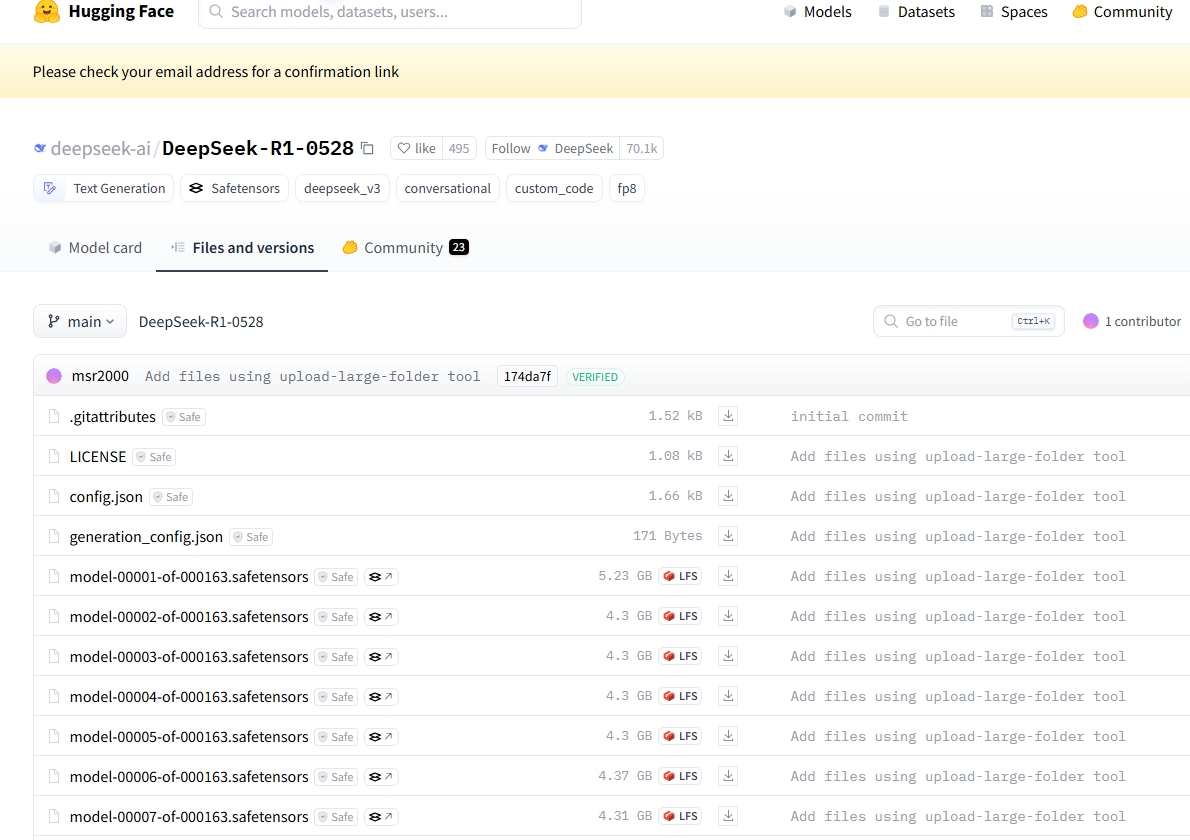Image resolution: width=1190 pixels, height=840 pixels.
Task: Download config.json using its download icon
Action: coord(728,496)
